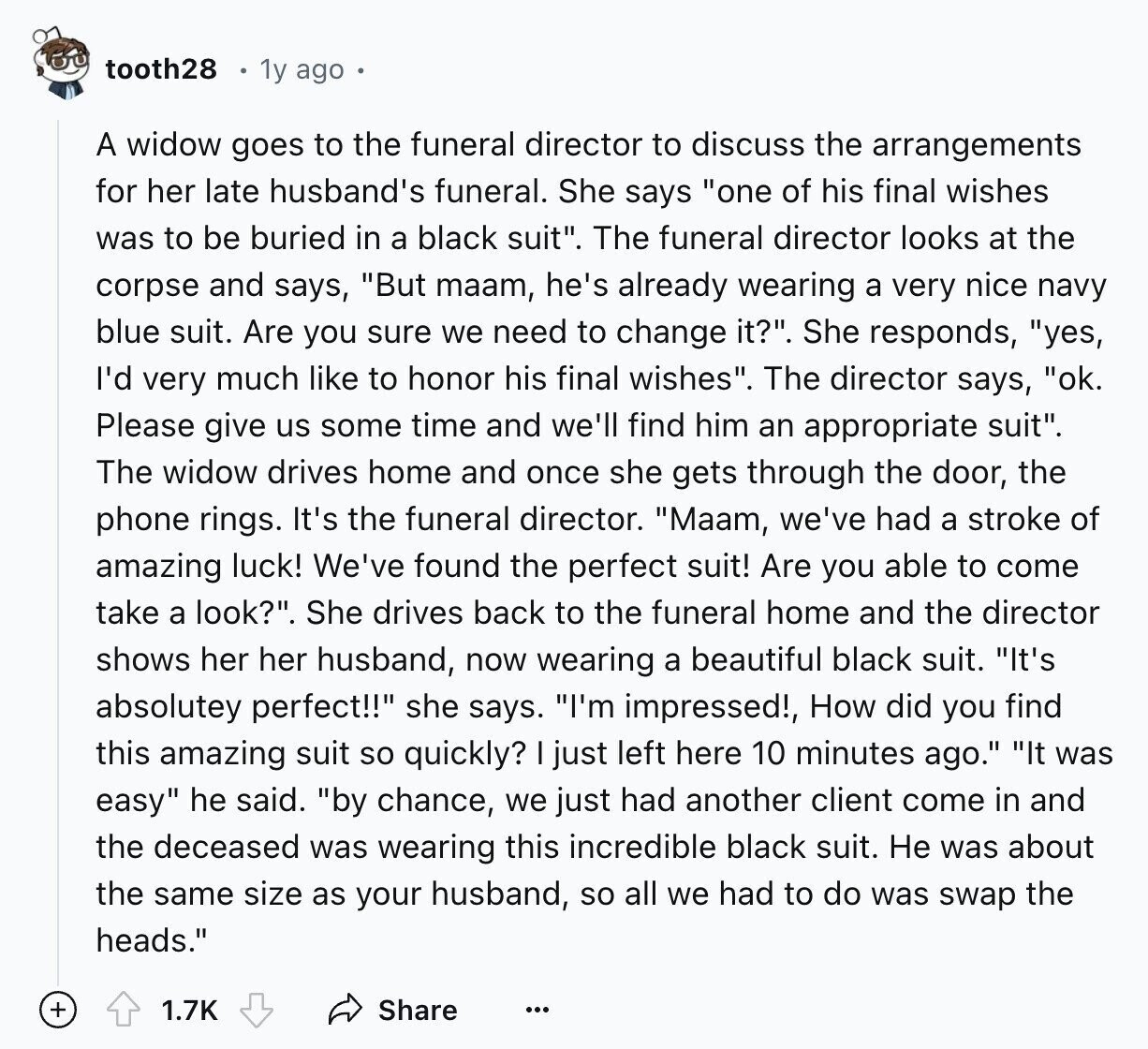1148x1049 pixels.
Task: Toggle comment collapse with the plus circle
Action: point(57,1009)
